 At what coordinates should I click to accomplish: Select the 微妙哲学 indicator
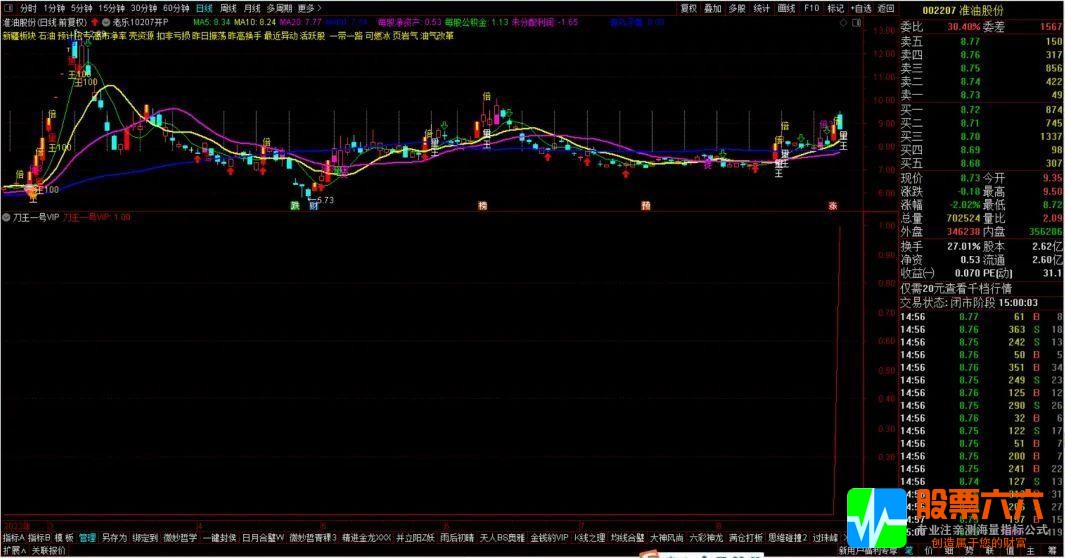(x=180, y=538)
